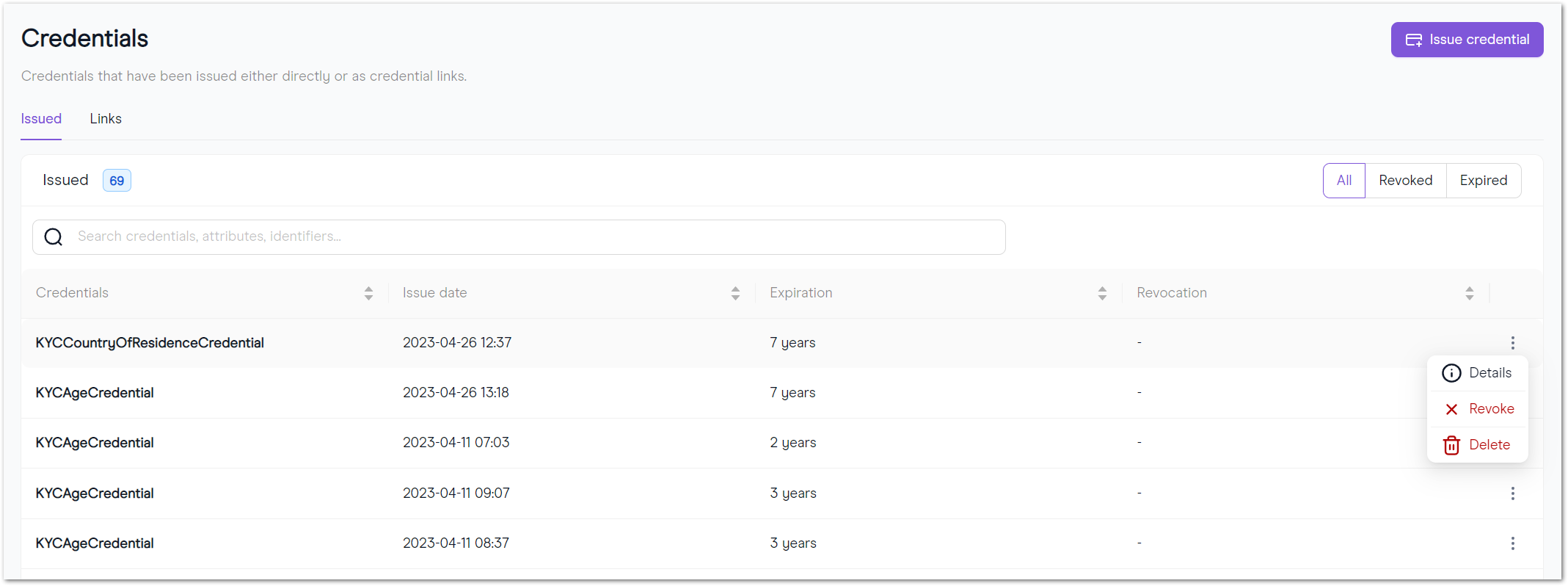Open three-dot menu for 2023-04-11 09:07 credential
Screen dimensions: 1568x586
(1512, 493)
